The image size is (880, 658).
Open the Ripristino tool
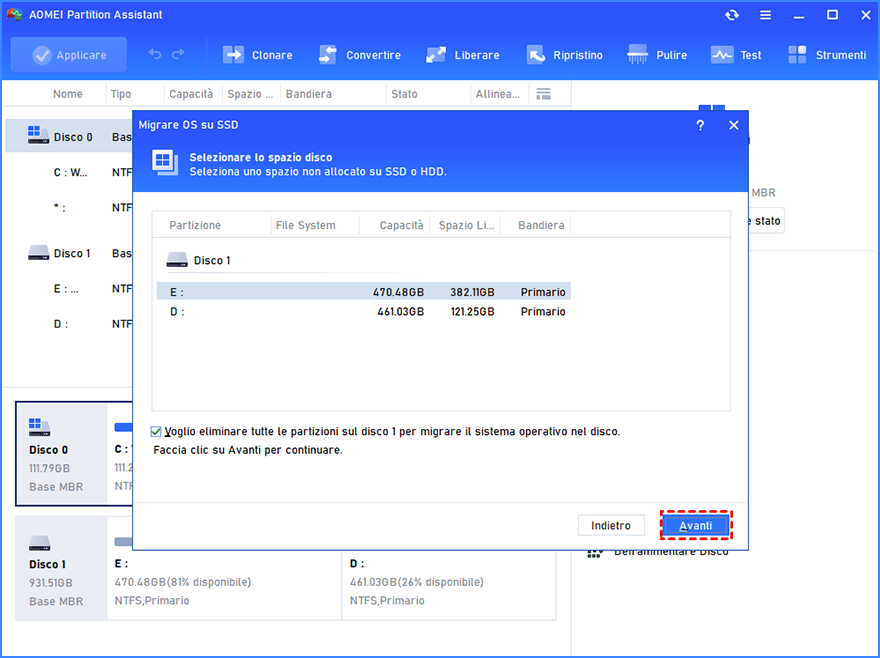tap(564, 55)
